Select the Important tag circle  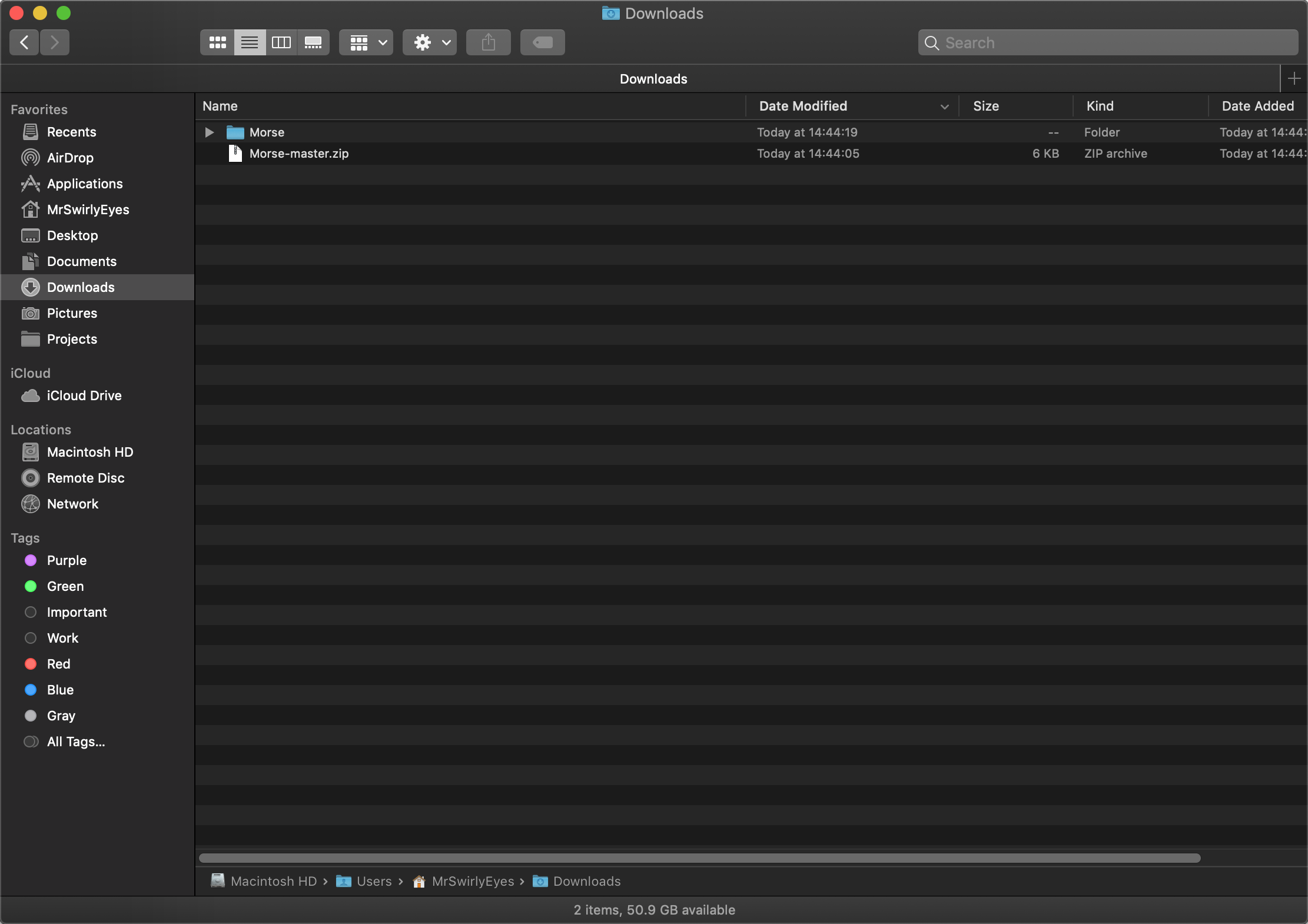tap(31, 612)
